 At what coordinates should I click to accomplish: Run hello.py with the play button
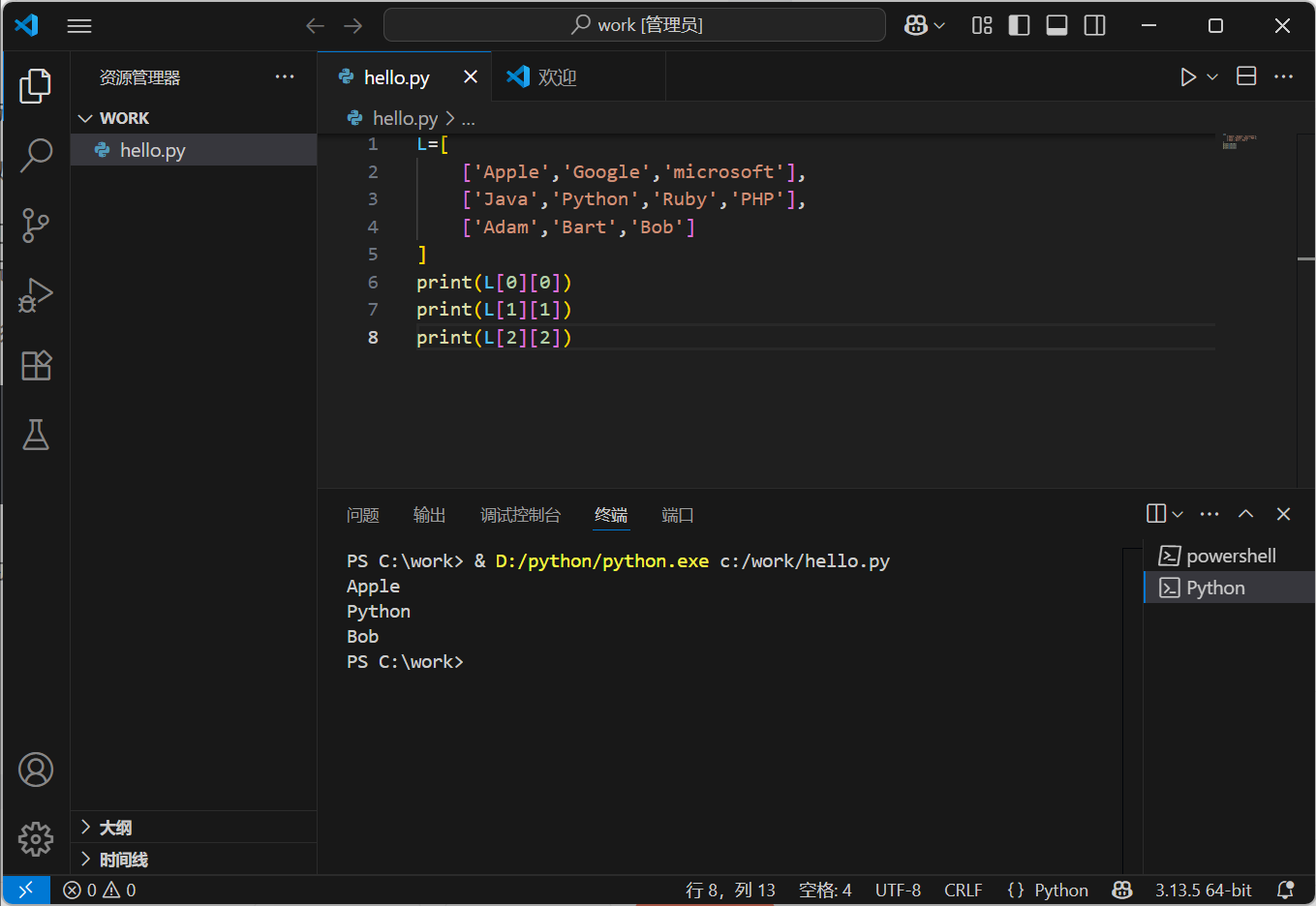1186,75
